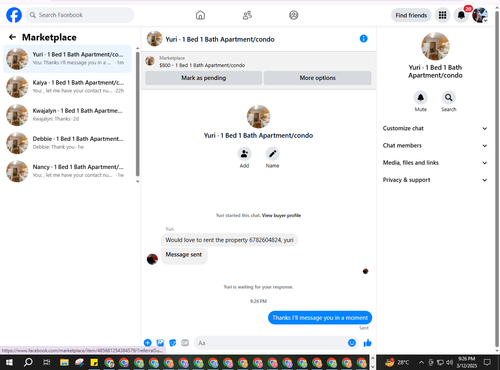This screenshot has width=500, height=370.
Task: Expand Privacy & support section
Action: click(x=435, y=180)
